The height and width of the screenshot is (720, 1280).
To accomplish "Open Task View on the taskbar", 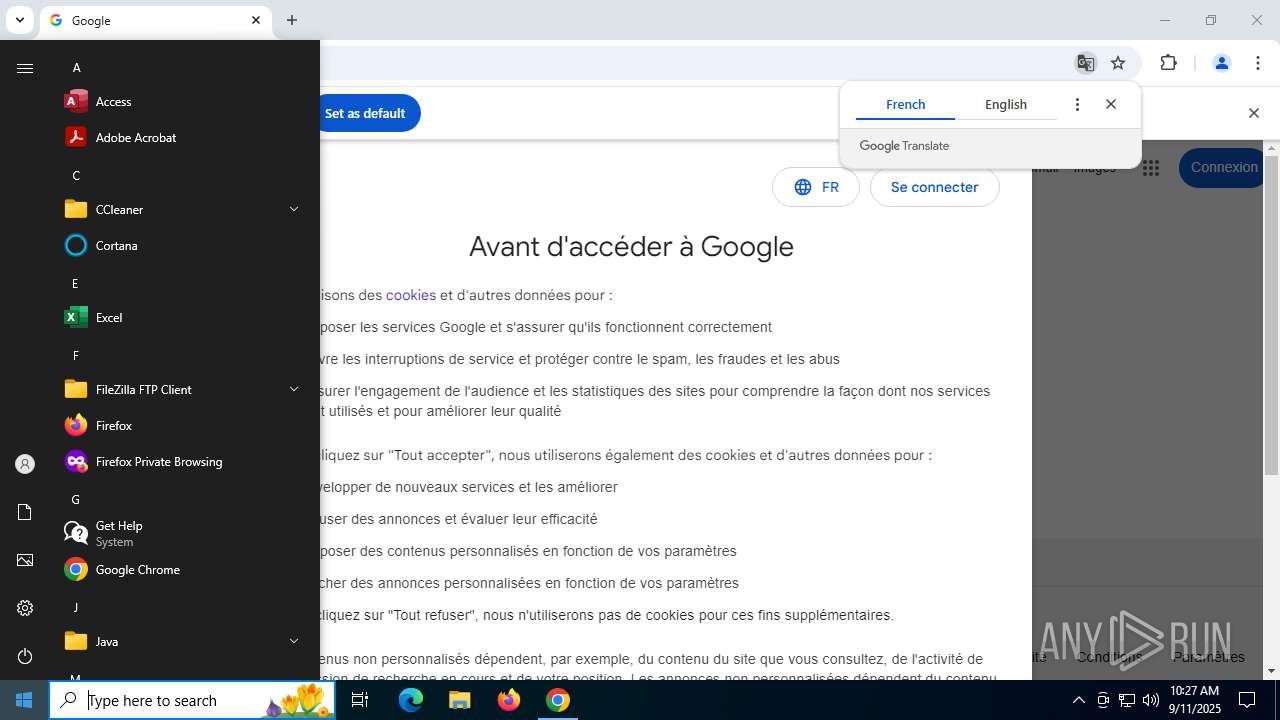I will point(361,700).
